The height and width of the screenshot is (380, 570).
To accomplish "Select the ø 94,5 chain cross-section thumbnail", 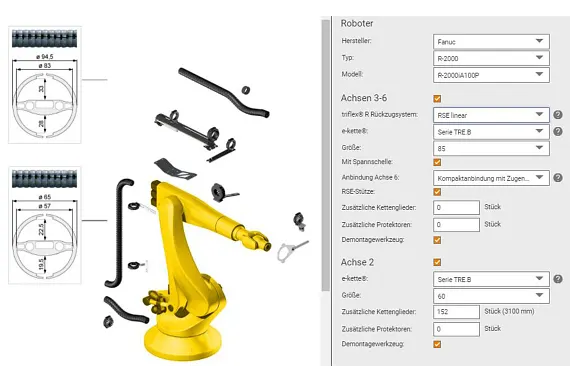I will (45, 84).
